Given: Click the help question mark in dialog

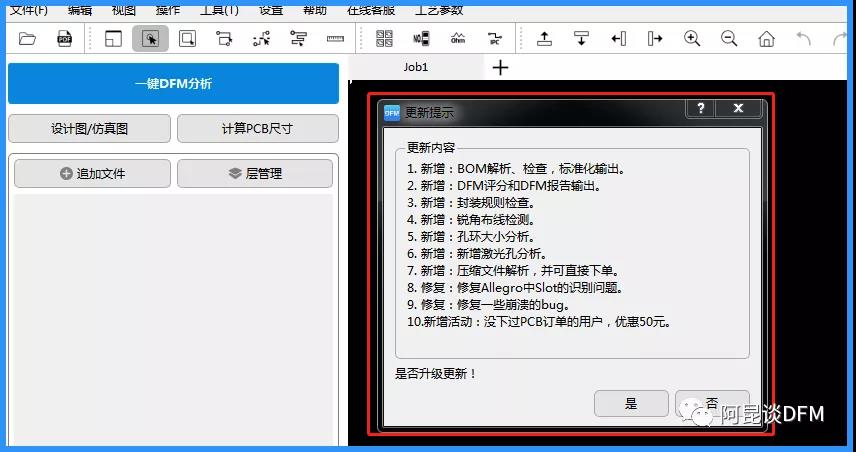Looking at the screenshot, I should coord(700,109).
